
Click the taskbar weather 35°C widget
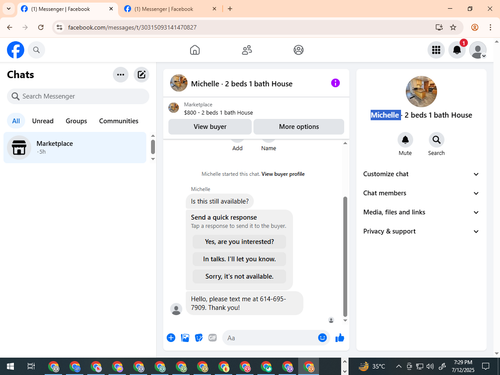(372, 367)
